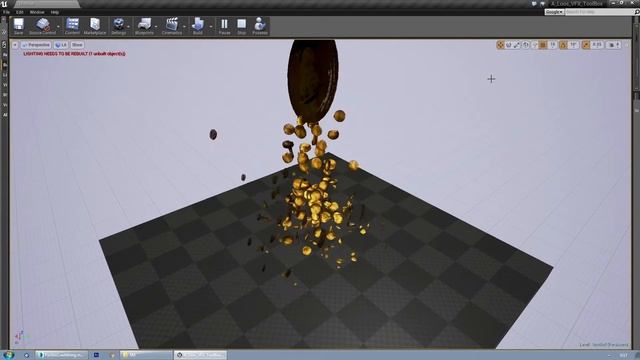This screenshot has height=360, width=640.
Task: Expand the Blueprints dropdown arrow
Action: pyautogui.click(x=157, y=27)
